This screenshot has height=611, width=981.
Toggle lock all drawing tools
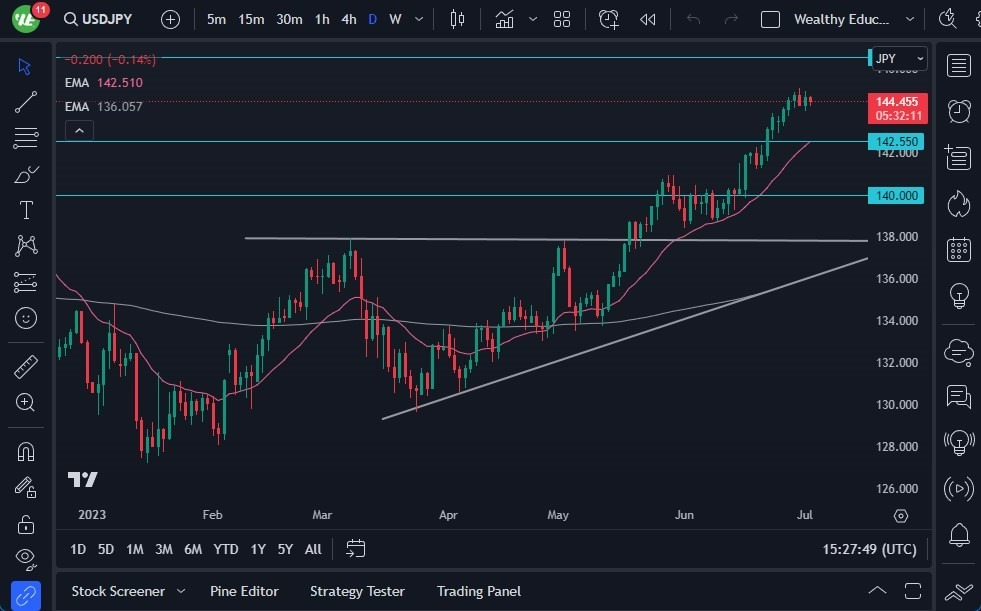[26, 523]
